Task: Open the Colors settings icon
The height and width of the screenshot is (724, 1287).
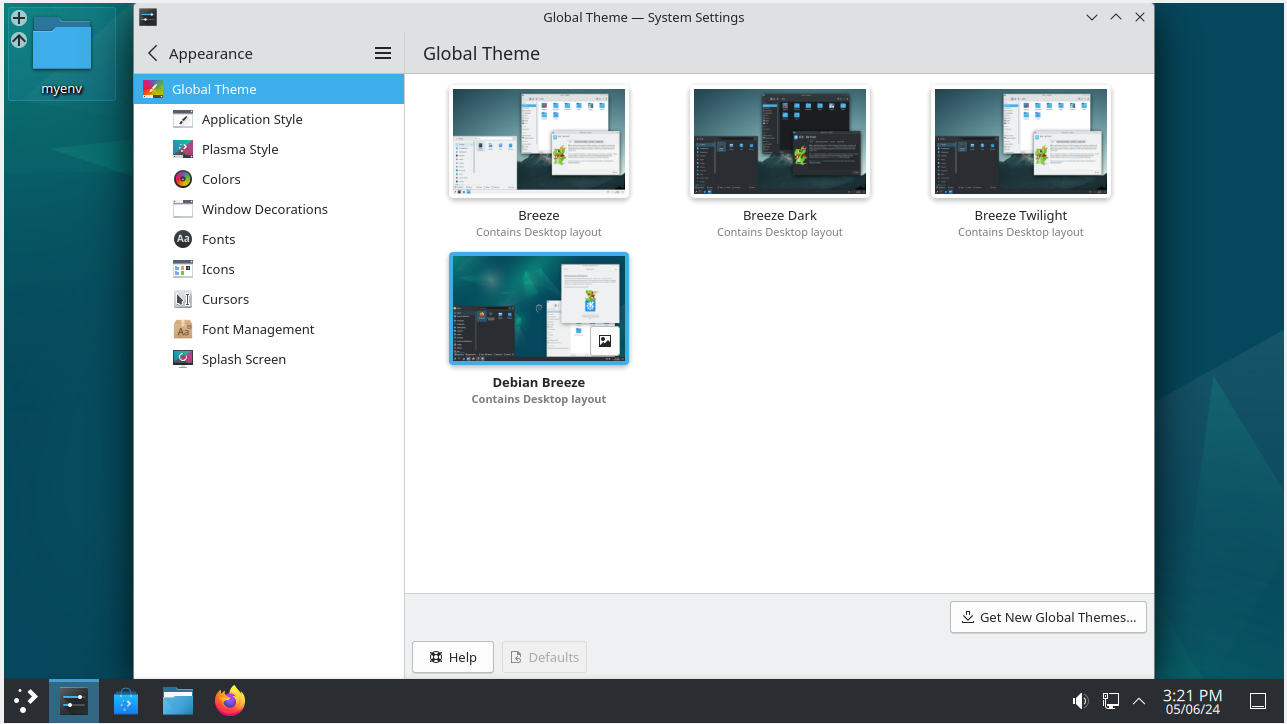Action: pos(182,179)
